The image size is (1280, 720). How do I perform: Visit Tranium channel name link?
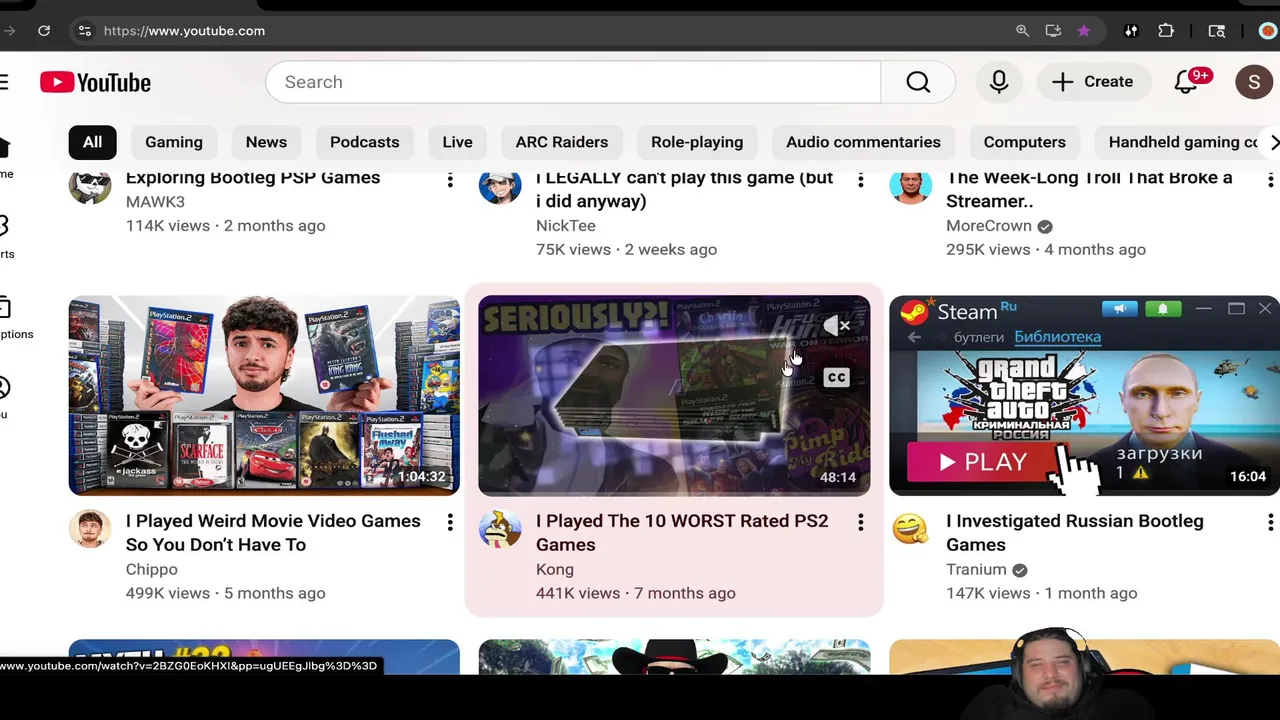tap(976, 569)
